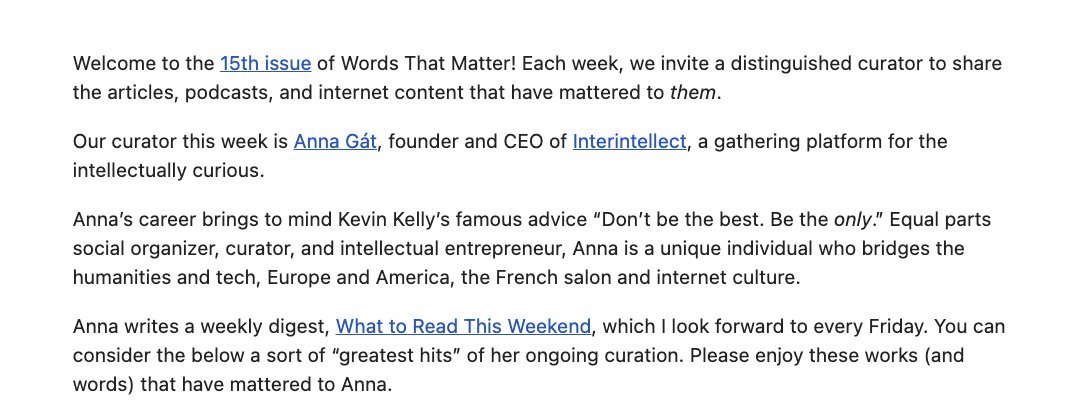Viewport: 1090px width, 420px height.
Task: Follow the Interintellect link
Action: tap(629, 142)
